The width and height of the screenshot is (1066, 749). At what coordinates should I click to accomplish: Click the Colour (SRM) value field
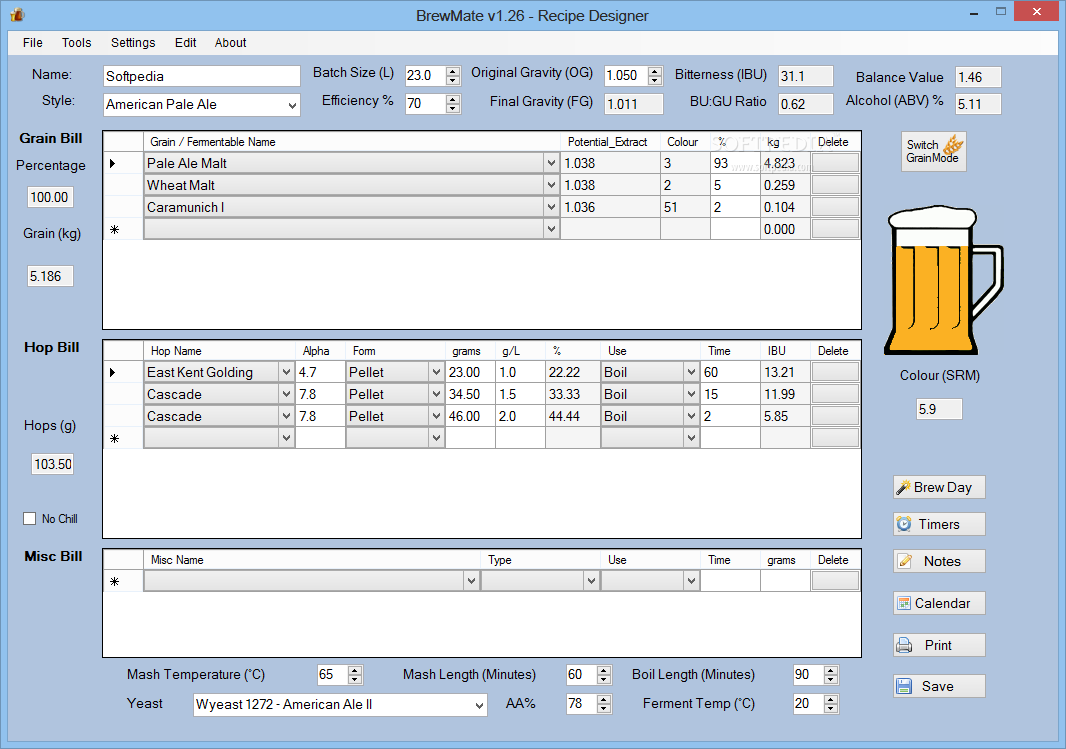click(939, 409)
